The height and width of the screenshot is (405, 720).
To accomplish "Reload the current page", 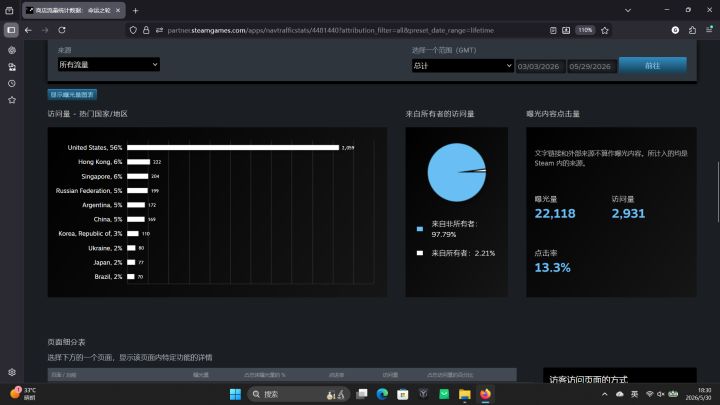I will point(62,30).
